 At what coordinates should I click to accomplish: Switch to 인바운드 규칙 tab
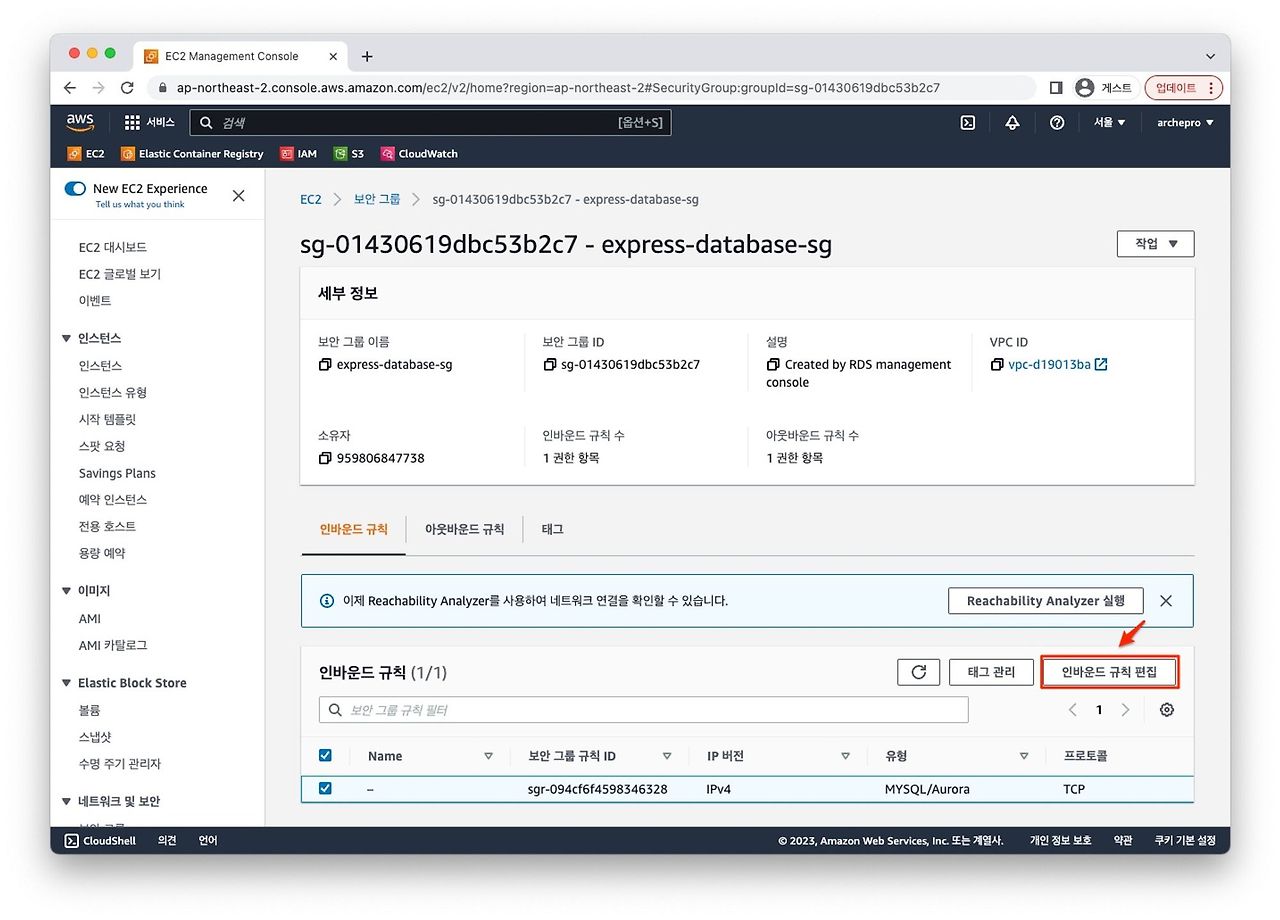click(x=353, y=529)
